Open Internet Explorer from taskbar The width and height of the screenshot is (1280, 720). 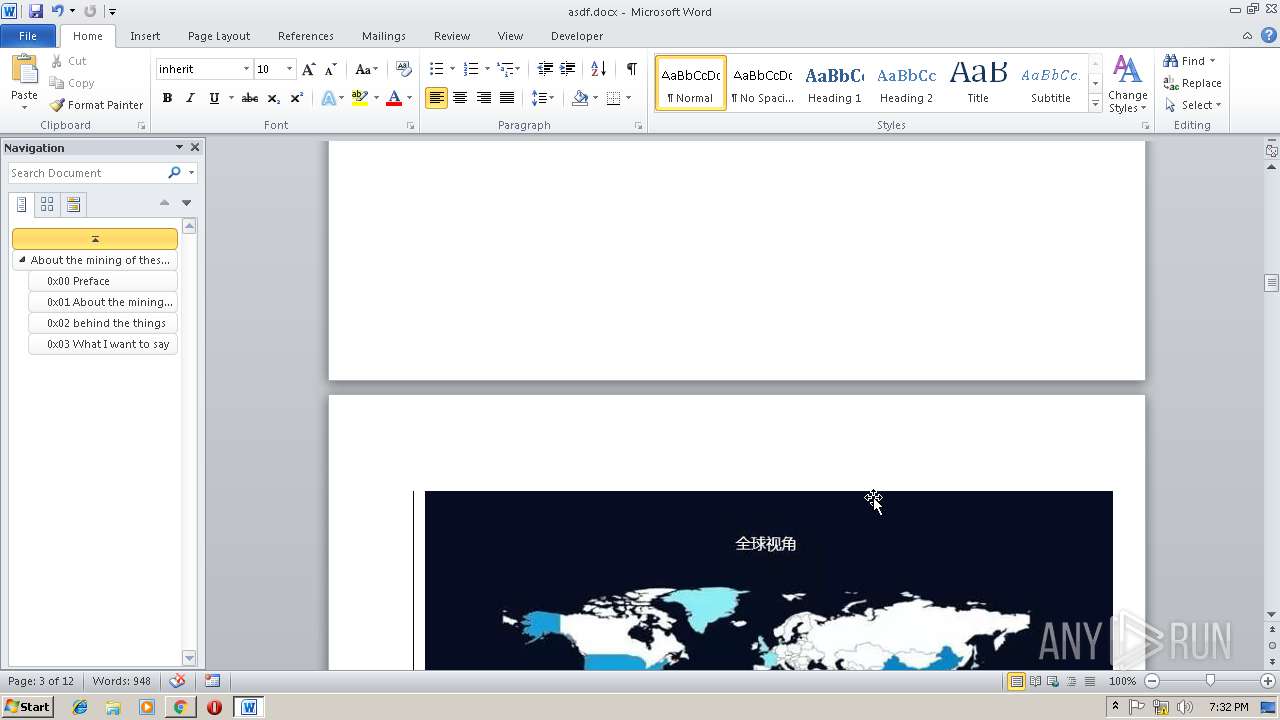click(x=80, y=707)
